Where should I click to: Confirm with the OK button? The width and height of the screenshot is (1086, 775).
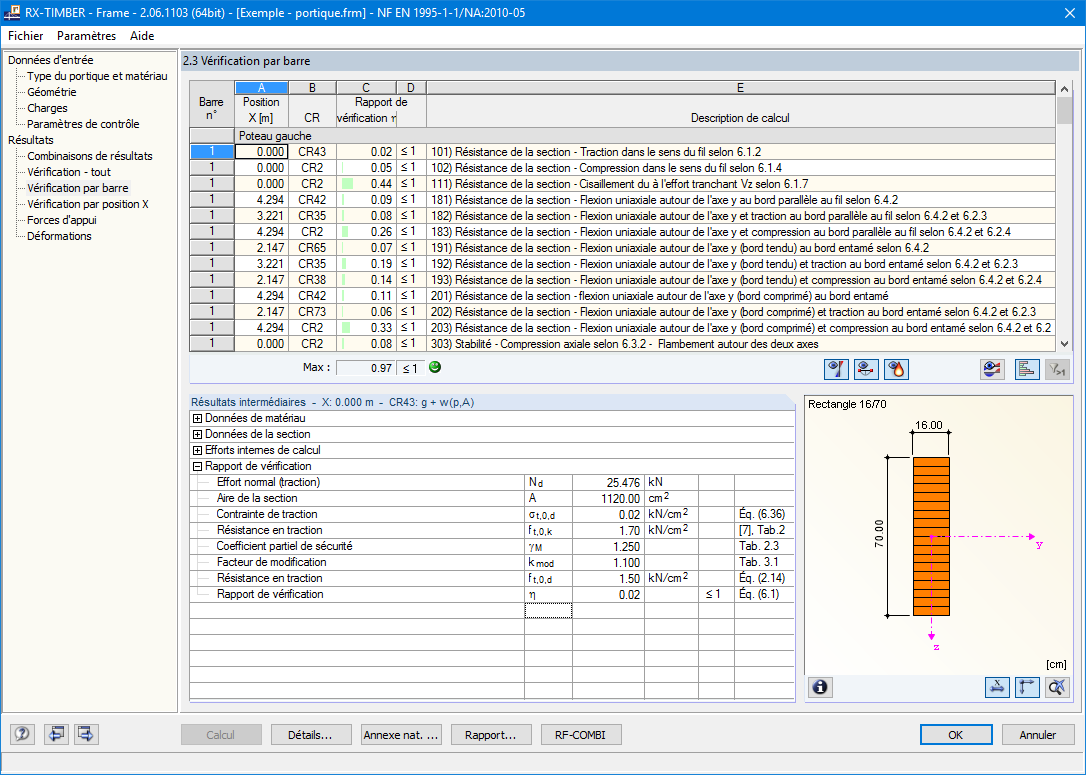[x=956, y=735]
